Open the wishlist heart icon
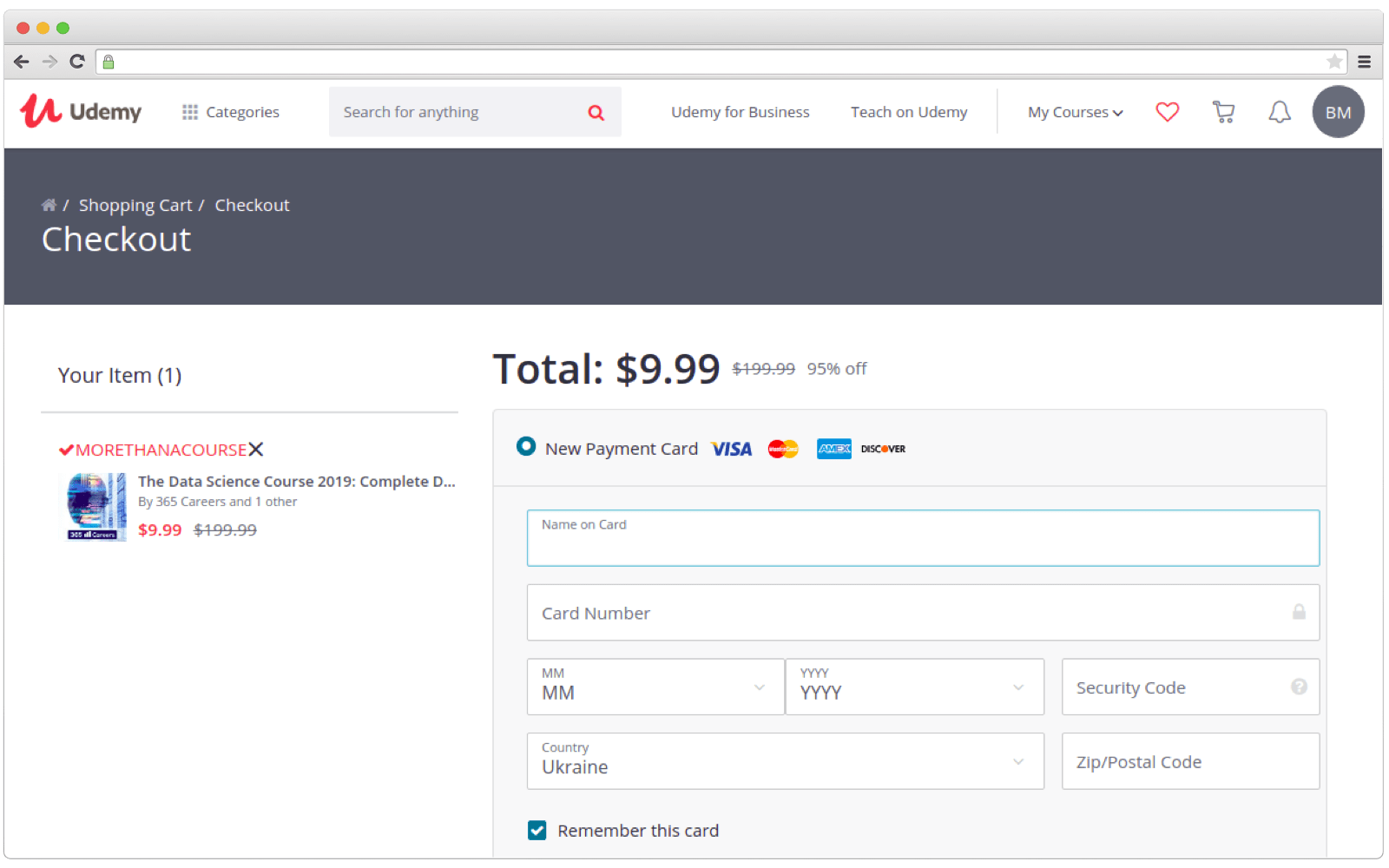 pyautogui.click(x=1167, y=111)
